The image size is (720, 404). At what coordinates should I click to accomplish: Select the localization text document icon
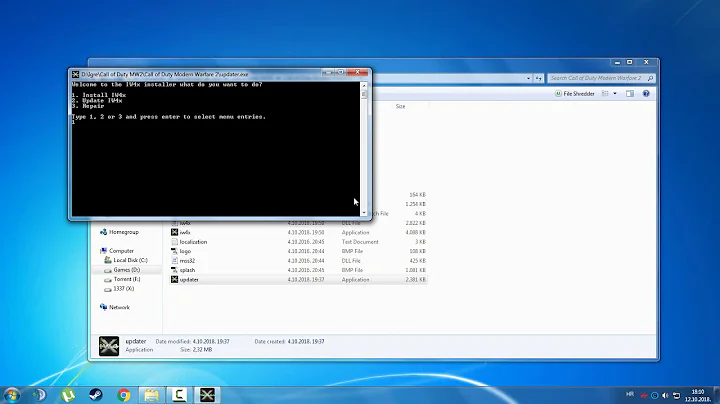coord(174,241)
